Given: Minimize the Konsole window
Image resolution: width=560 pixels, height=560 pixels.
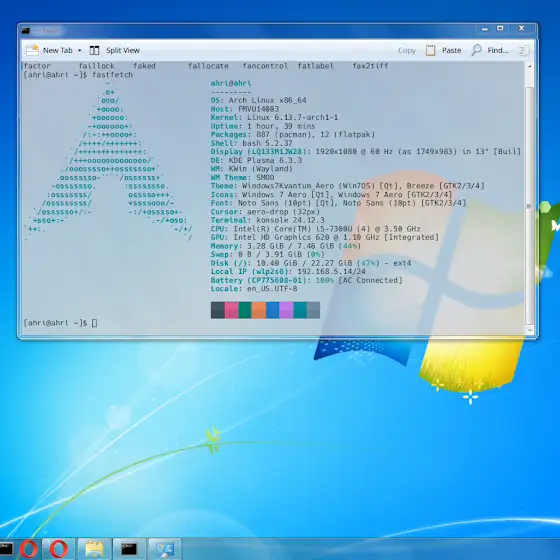Looking at the screenshot, I should click(x=485, y=29).
